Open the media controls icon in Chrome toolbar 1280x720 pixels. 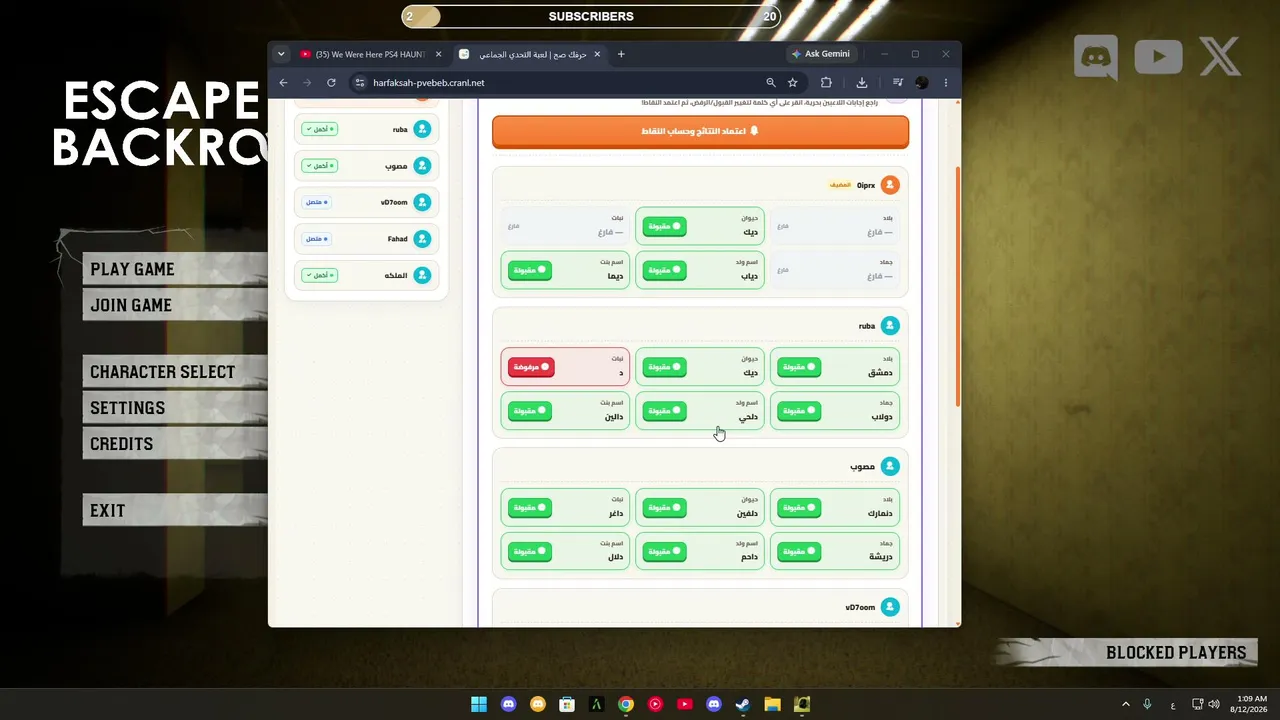click(898, 83)
